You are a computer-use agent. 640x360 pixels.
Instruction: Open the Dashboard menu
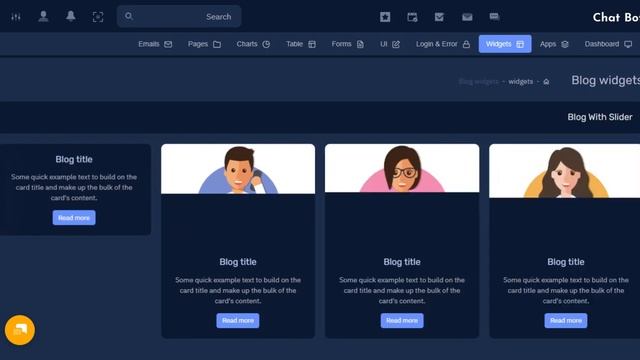click(608, 44)
